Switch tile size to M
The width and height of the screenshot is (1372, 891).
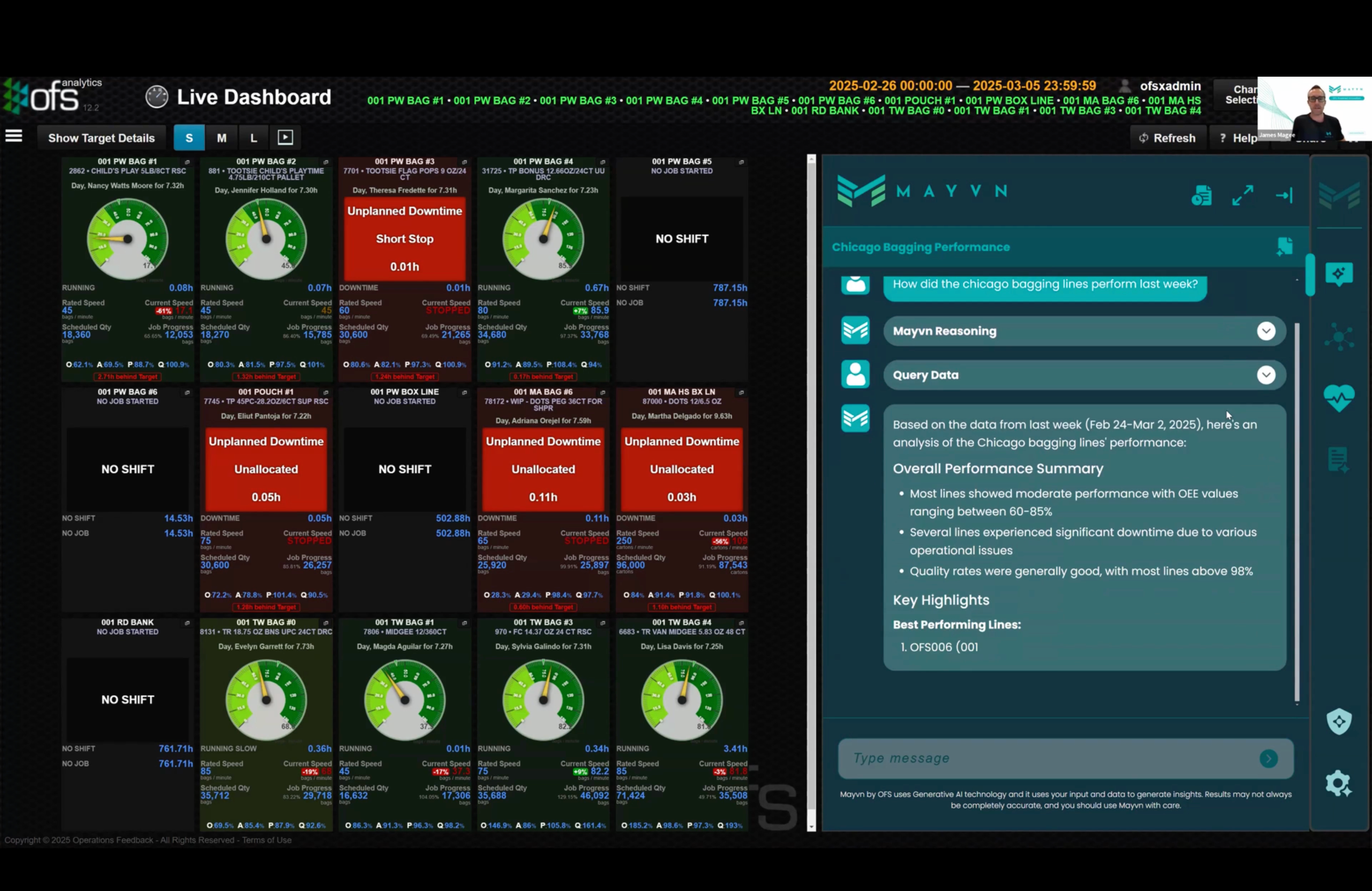tap(221, 138)
